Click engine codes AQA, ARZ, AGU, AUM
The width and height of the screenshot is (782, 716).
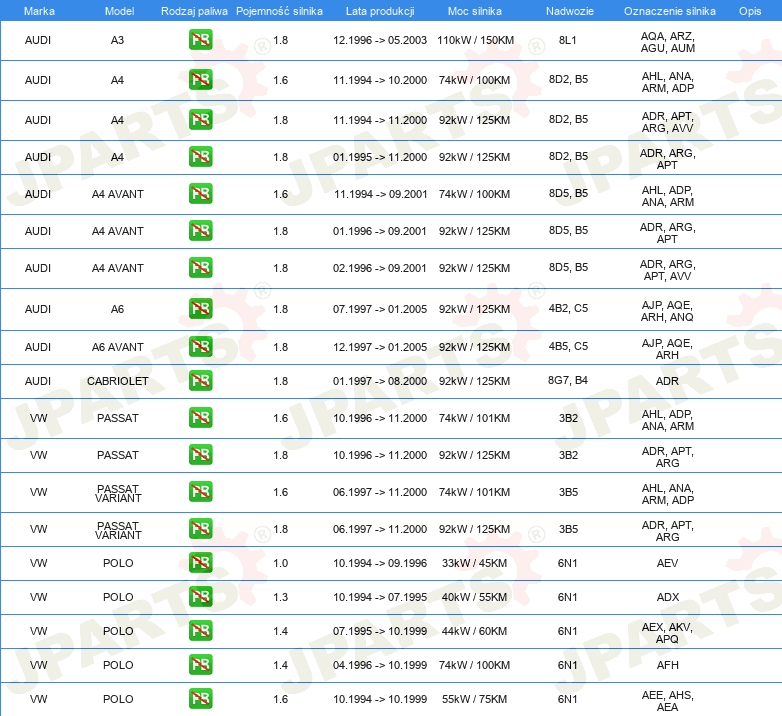[x=668, y=42]
